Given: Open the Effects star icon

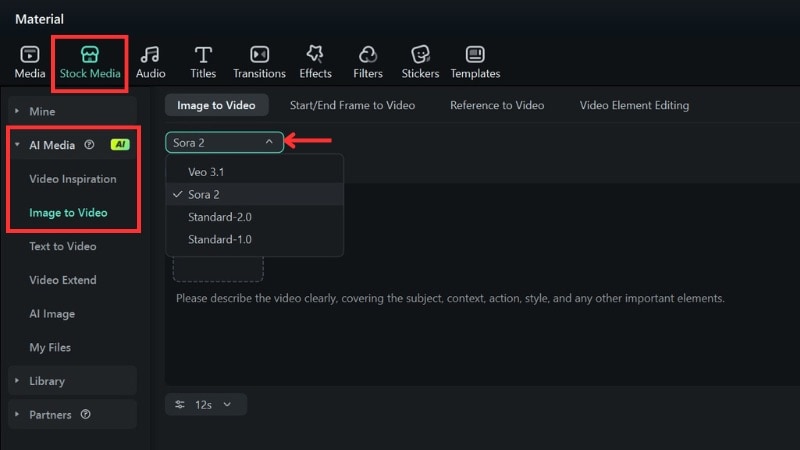Looking at the screenshot, I should (315, 54).
